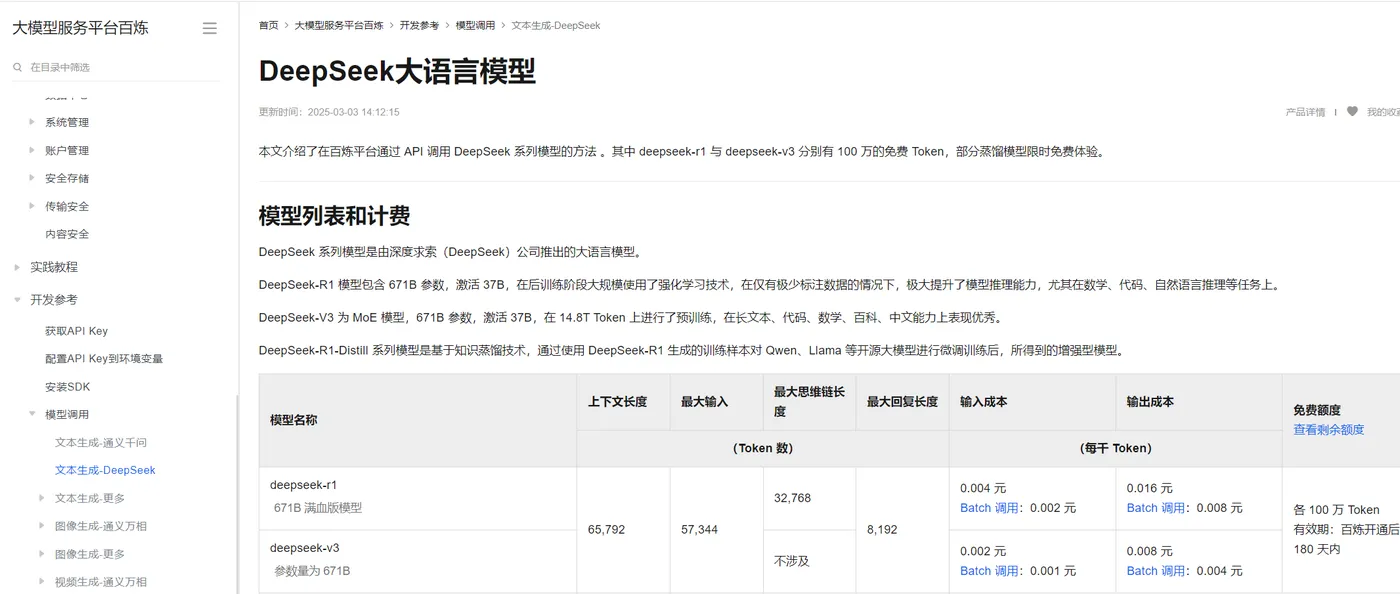Open 安装SDK page in sidebar
The image size is (1400, 594).
[x=67, y=386]
